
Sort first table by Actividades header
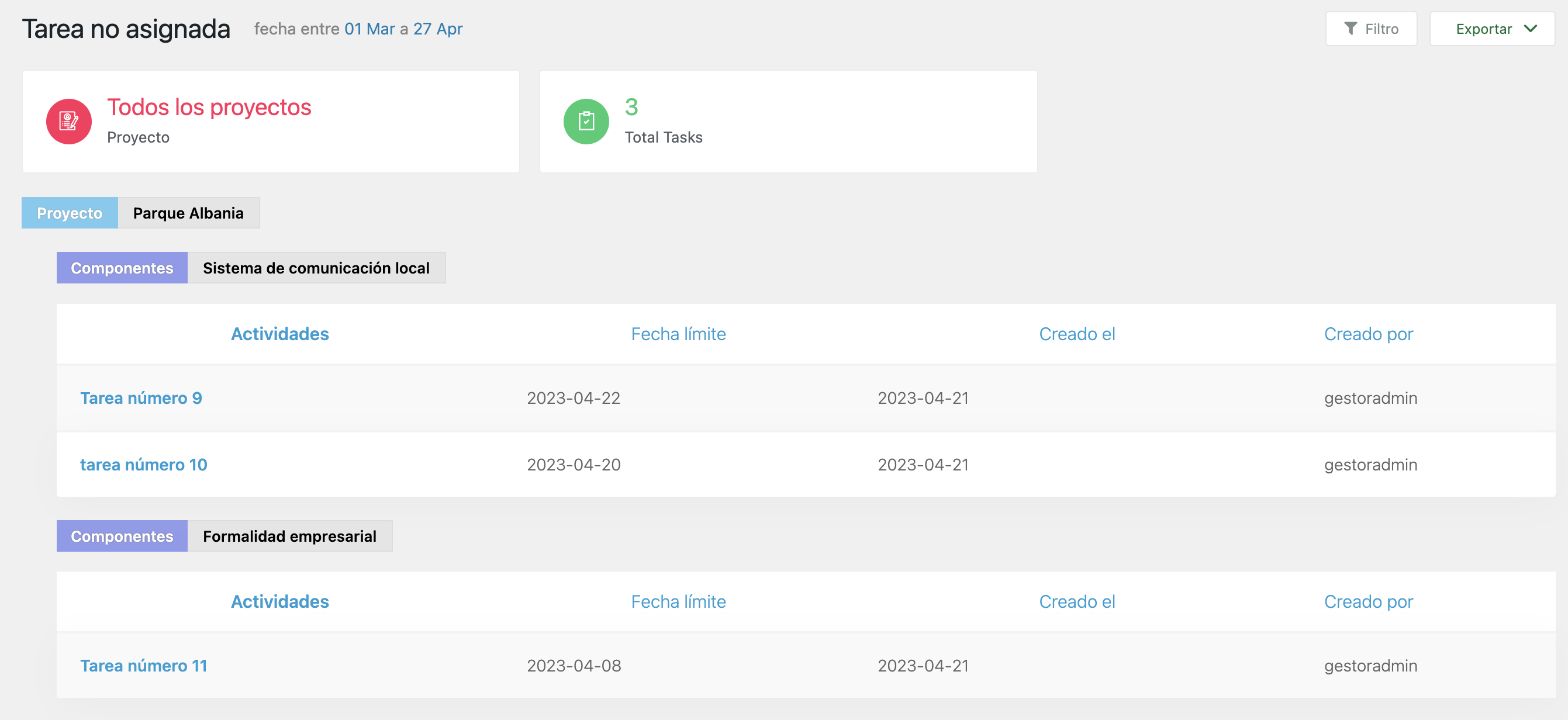[280, 334]
